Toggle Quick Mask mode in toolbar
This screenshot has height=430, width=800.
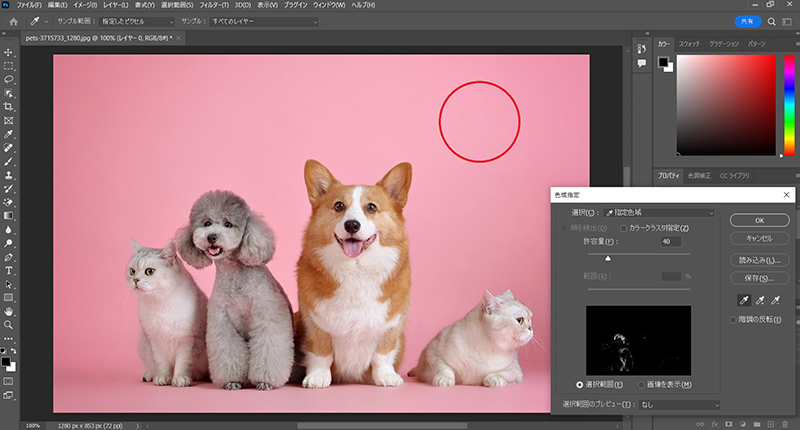click(x=9, y=382)
